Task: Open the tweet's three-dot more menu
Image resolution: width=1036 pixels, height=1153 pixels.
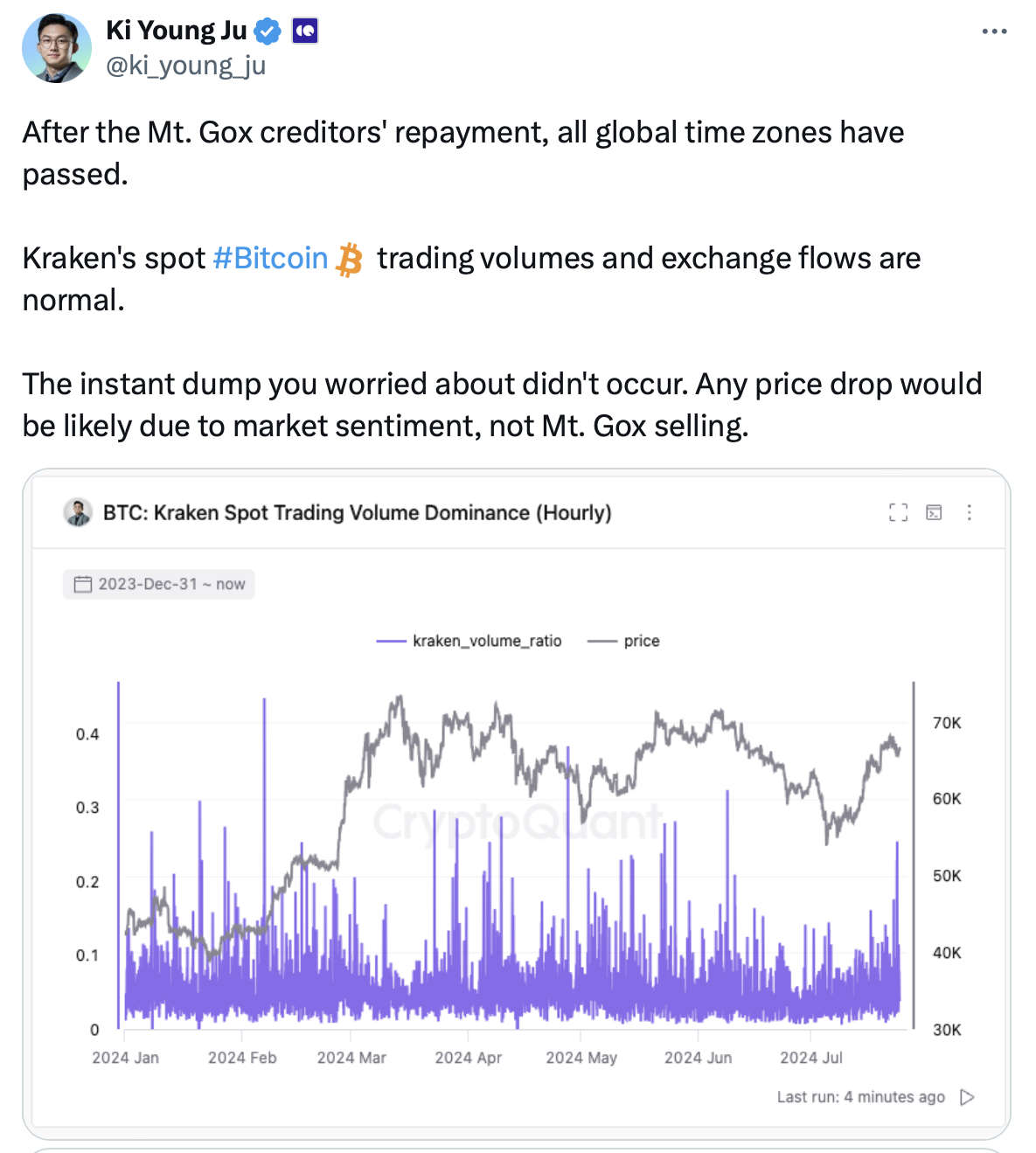Action: [x=994, y=31]
